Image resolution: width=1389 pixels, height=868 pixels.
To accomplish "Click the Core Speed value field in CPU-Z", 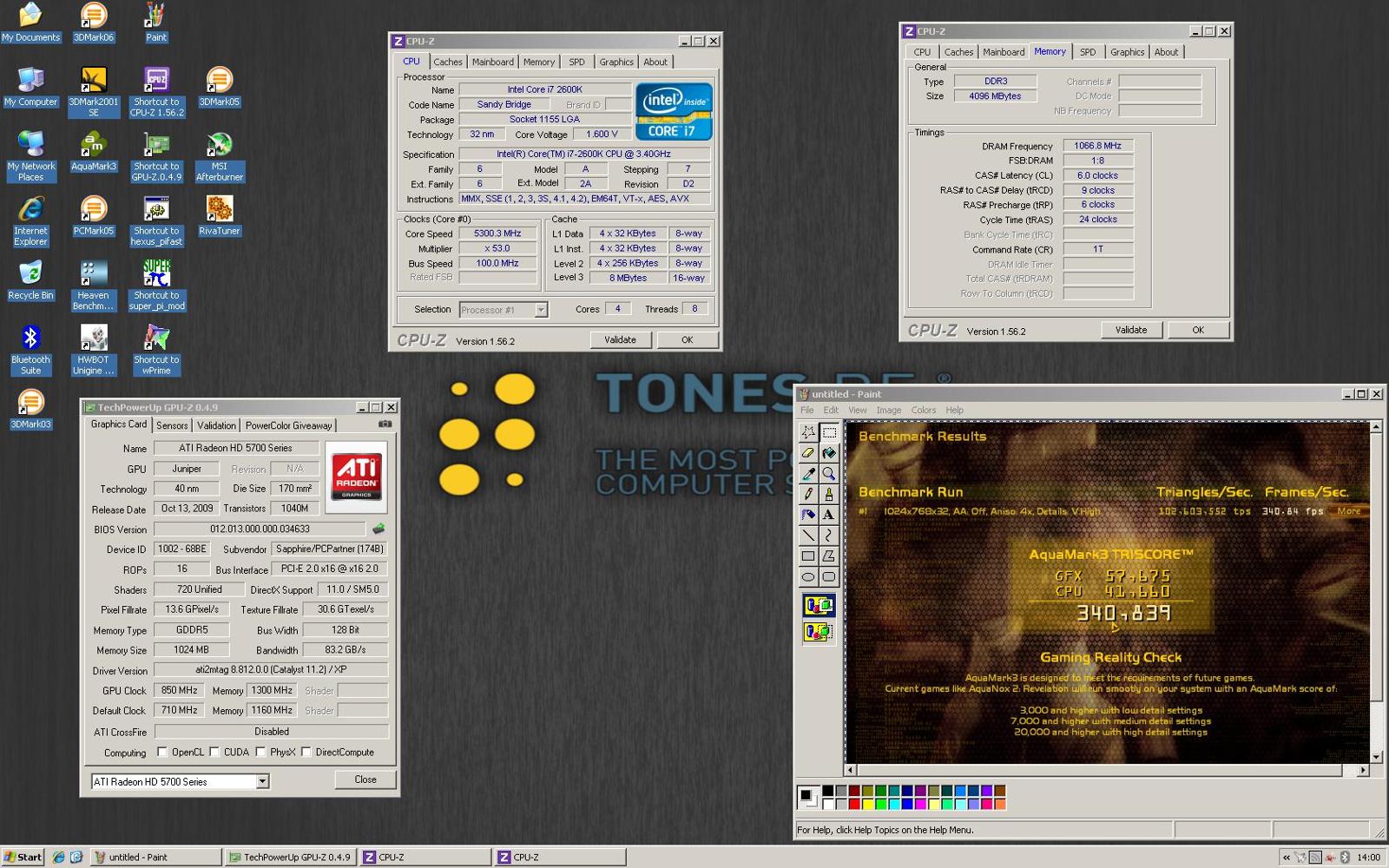I will [x=497, y=233].
